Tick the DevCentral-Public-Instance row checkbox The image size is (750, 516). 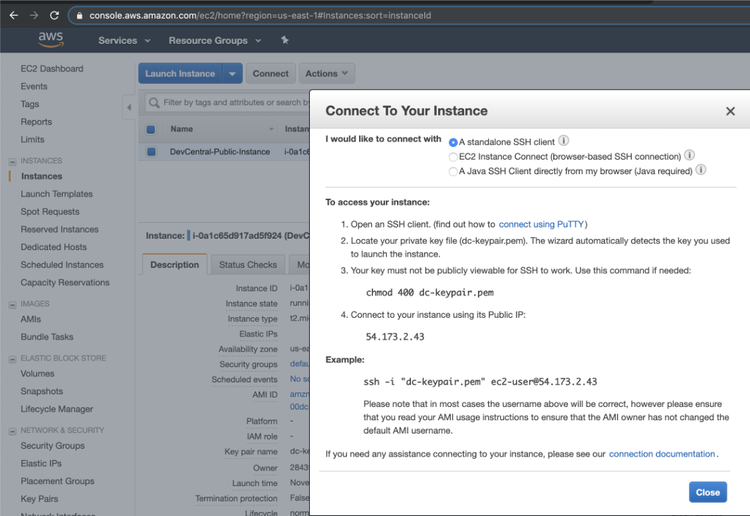(151, 152)
